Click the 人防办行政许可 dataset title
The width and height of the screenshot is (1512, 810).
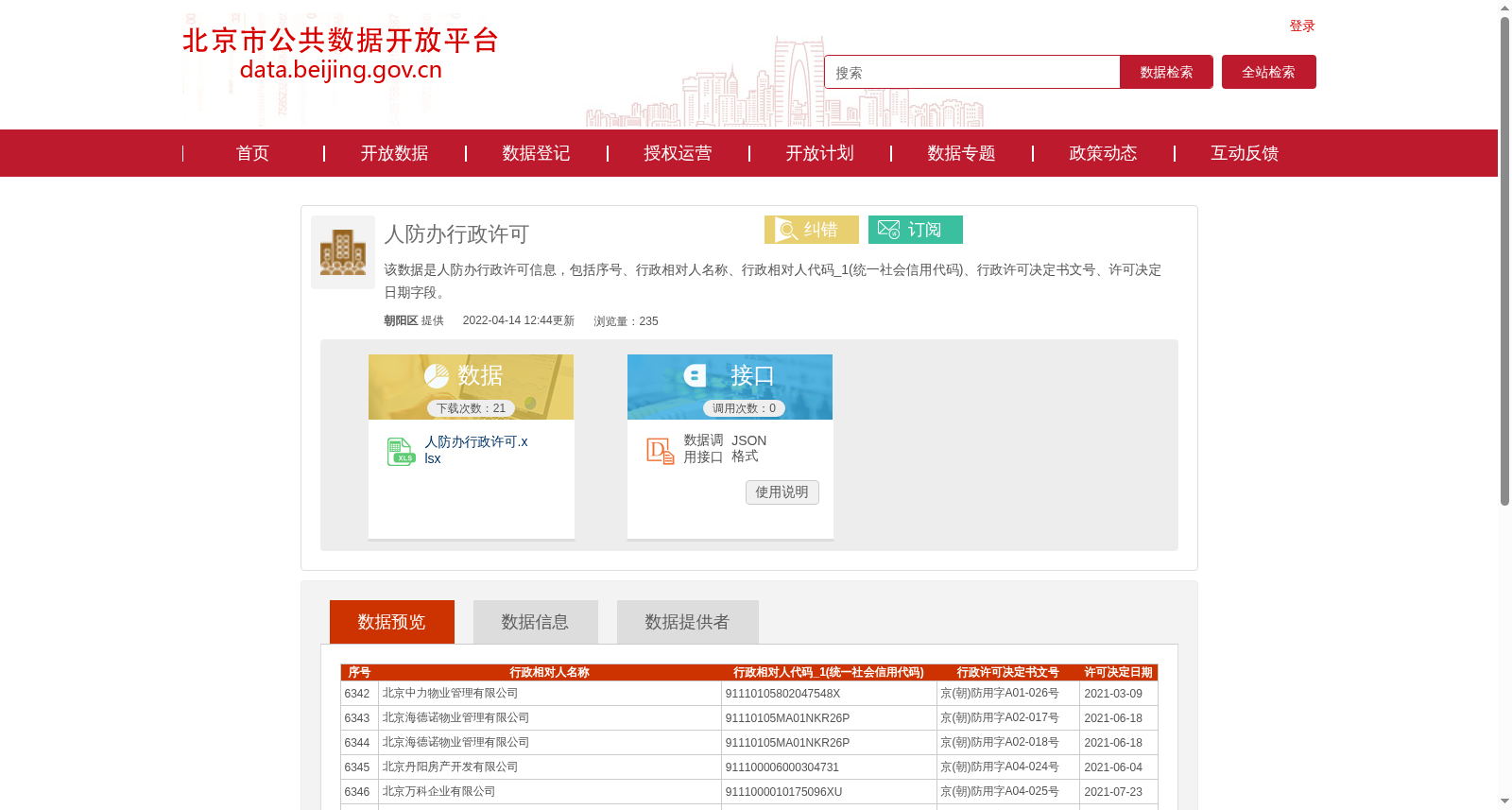coord(456,234)
